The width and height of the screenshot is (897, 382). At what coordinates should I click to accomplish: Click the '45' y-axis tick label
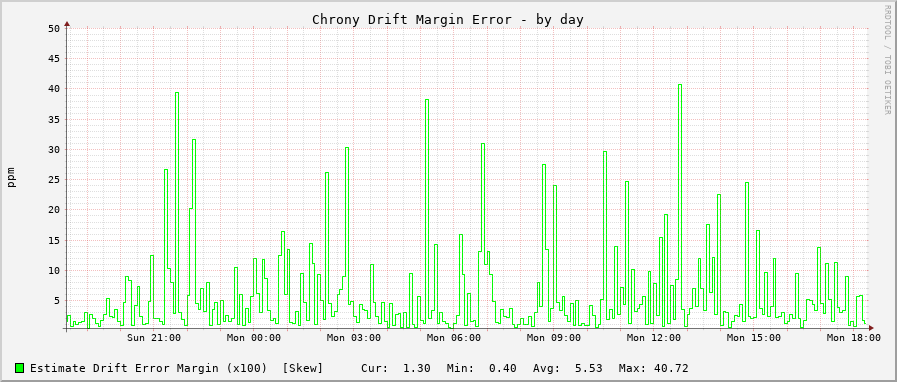click(x=54, y=58)
